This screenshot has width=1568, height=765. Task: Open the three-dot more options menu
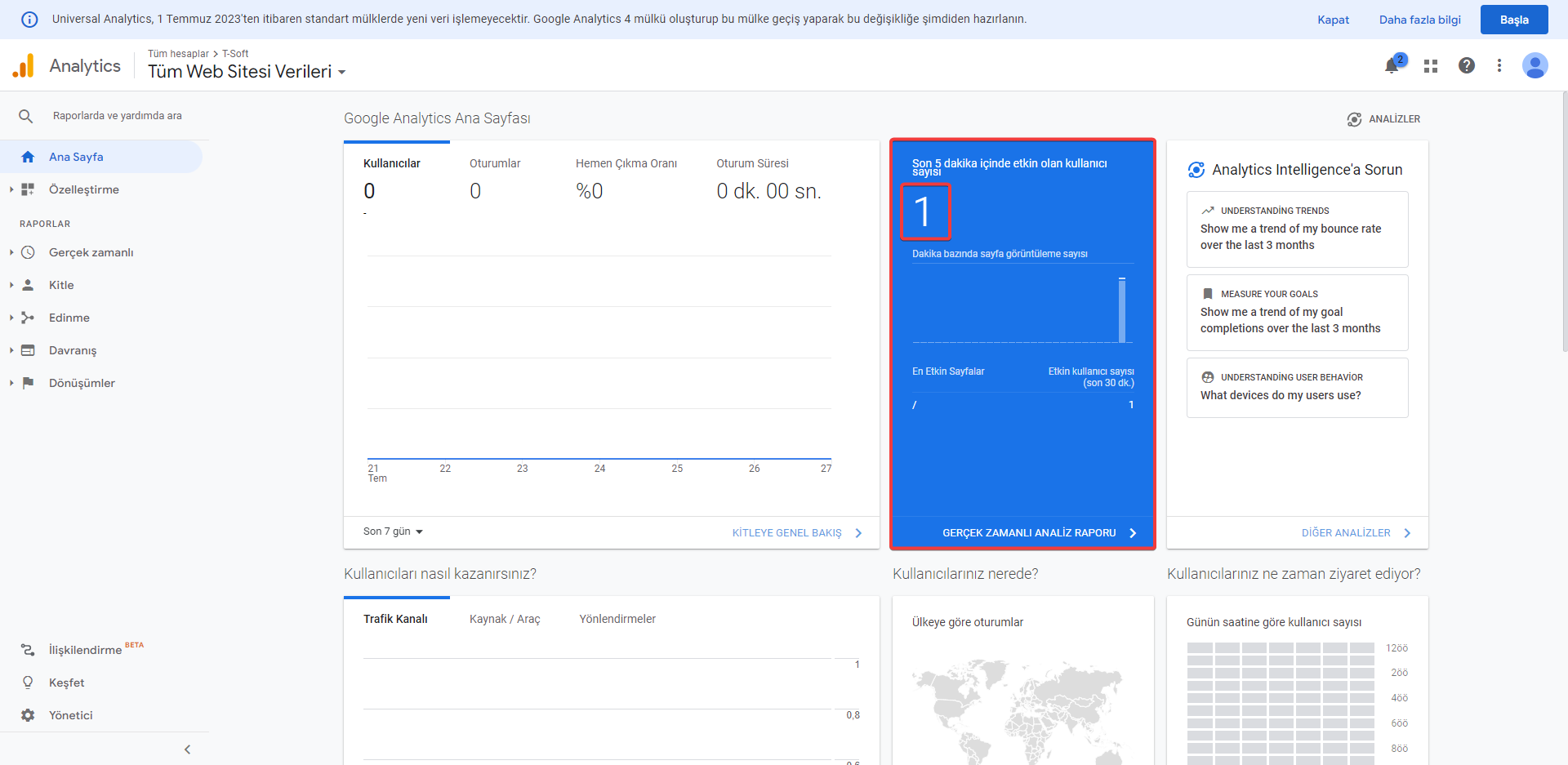[1499, 65]
